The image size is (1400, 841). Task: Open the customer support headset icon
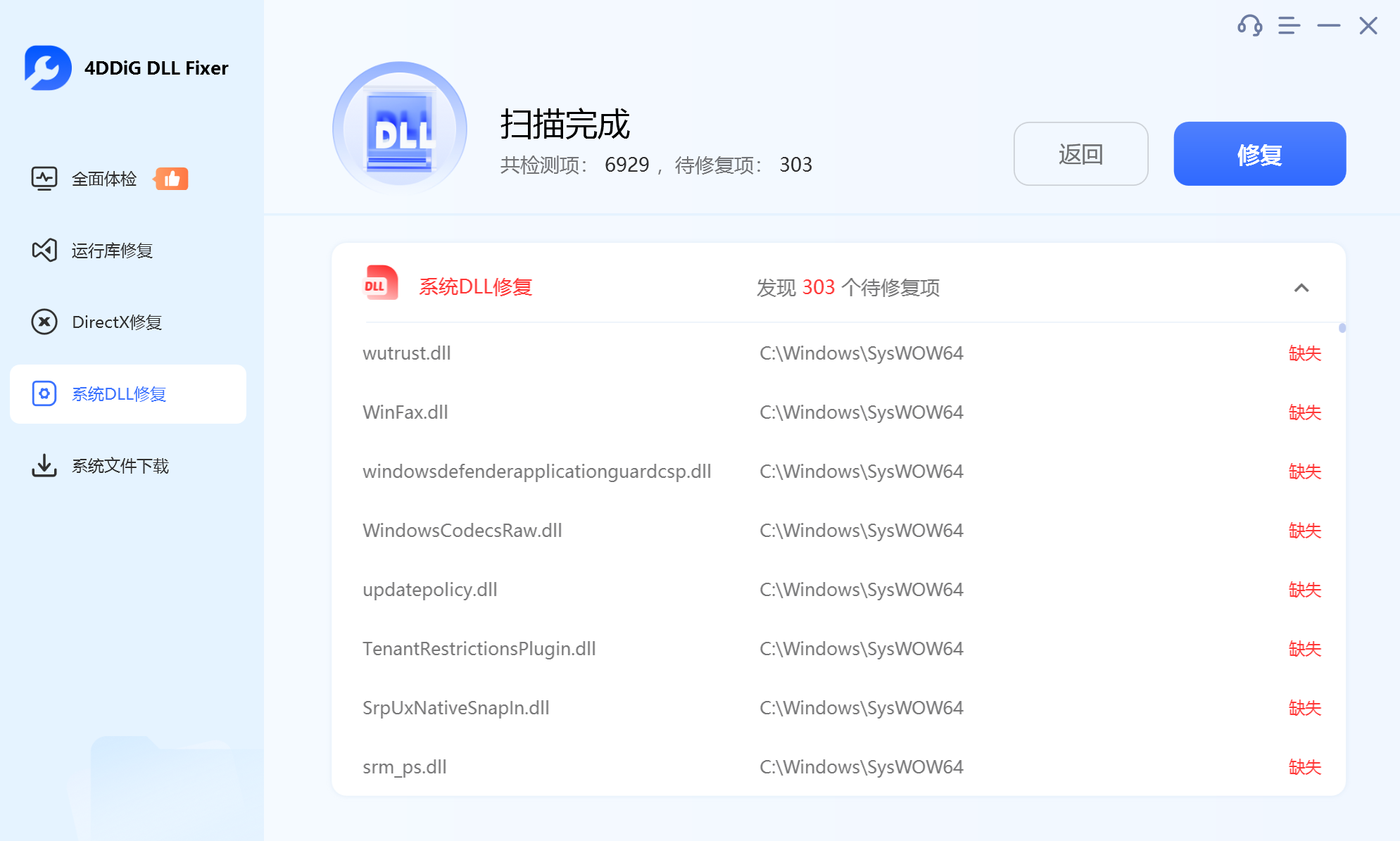tap(1249, 26)
